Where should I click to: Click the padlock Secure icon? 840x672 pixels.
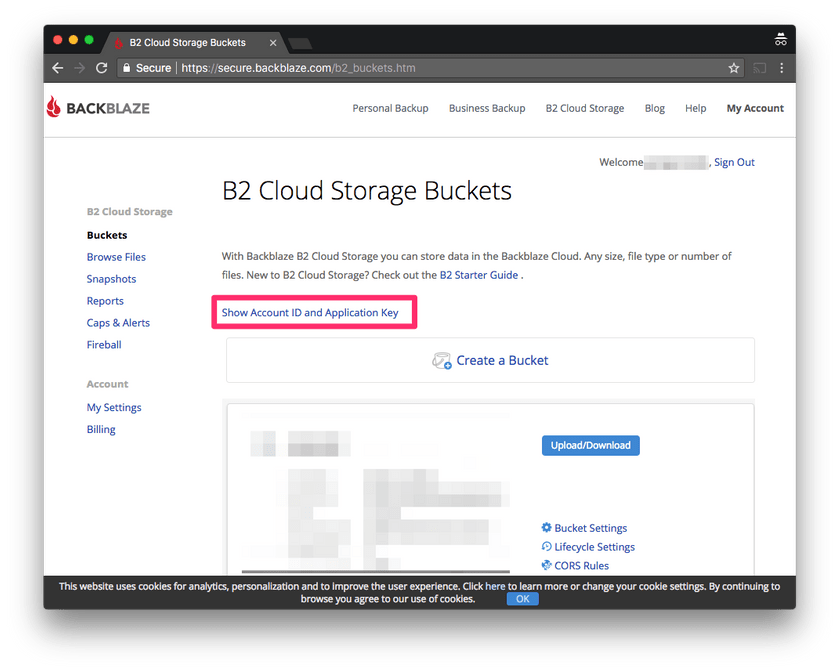tap(126, 68)
